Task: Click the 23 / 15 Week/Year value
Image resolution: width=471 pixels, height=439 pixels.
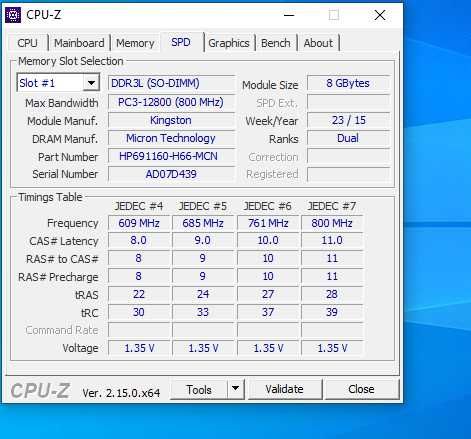Action: click(x=348, y=120)
